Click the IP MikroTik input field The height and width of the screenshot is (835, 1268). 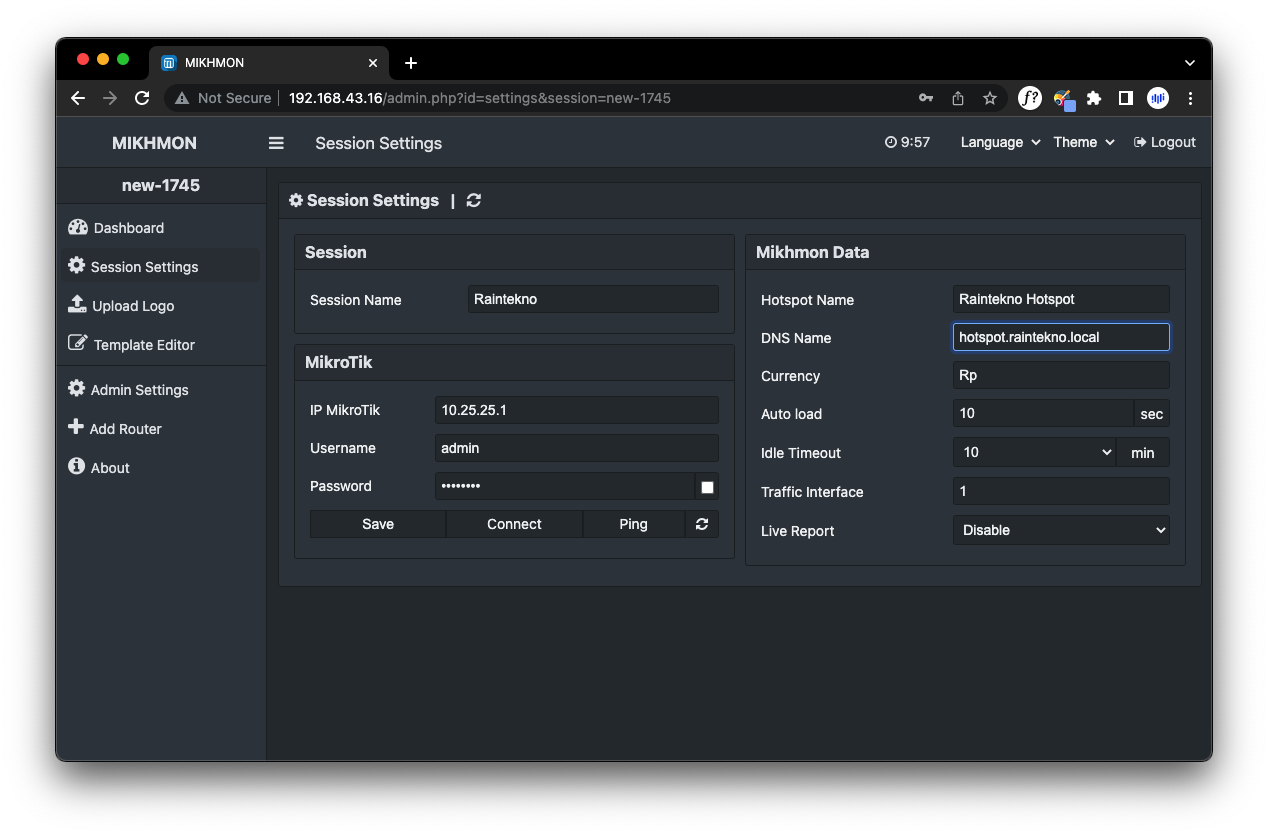[576, 410]
